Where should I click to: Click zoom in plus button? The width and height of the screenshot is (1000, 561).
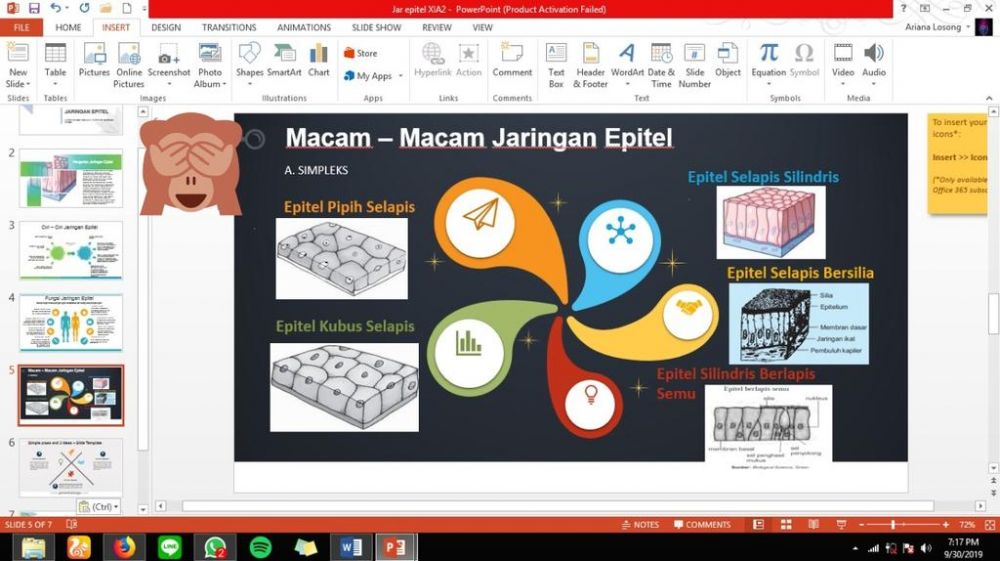point(946,525)
